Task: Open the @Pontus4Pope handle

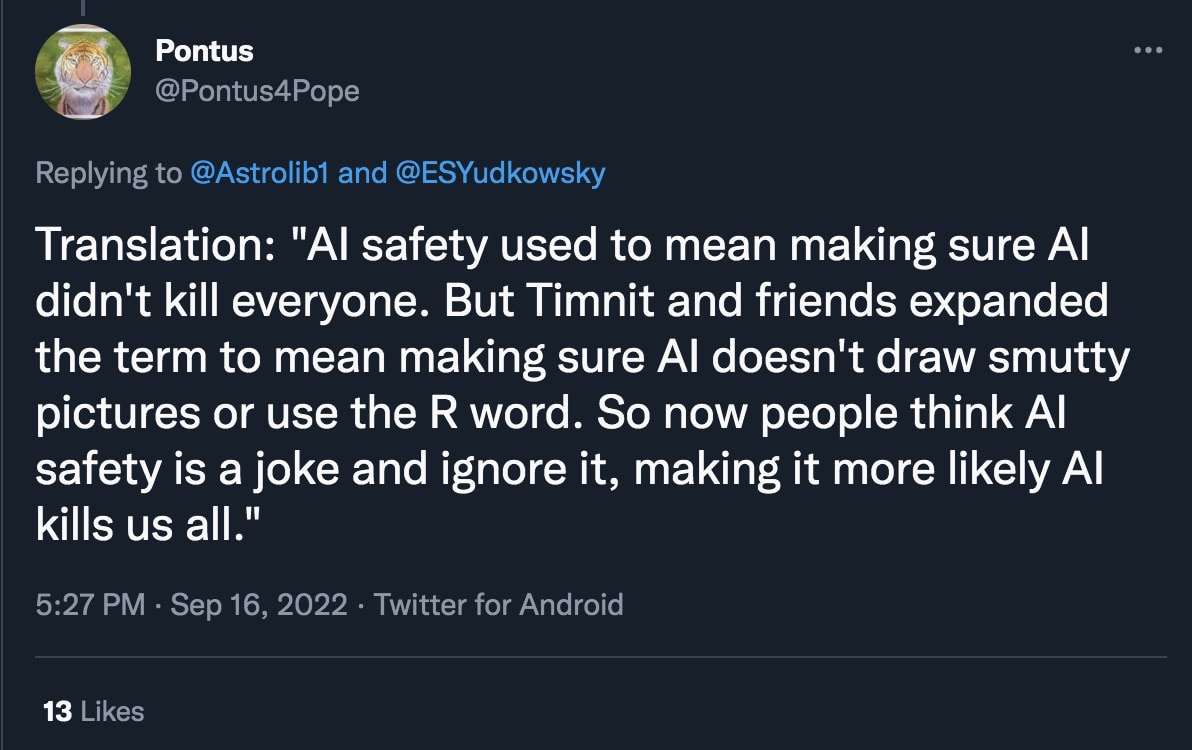Action: pos(257,92)
